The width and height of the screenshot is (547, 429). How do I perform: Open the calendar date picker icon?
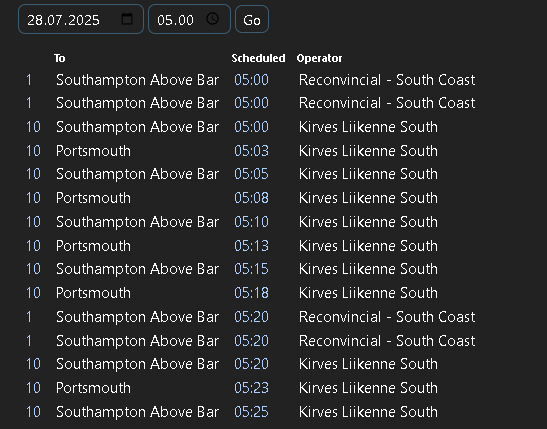coord(127,19)
